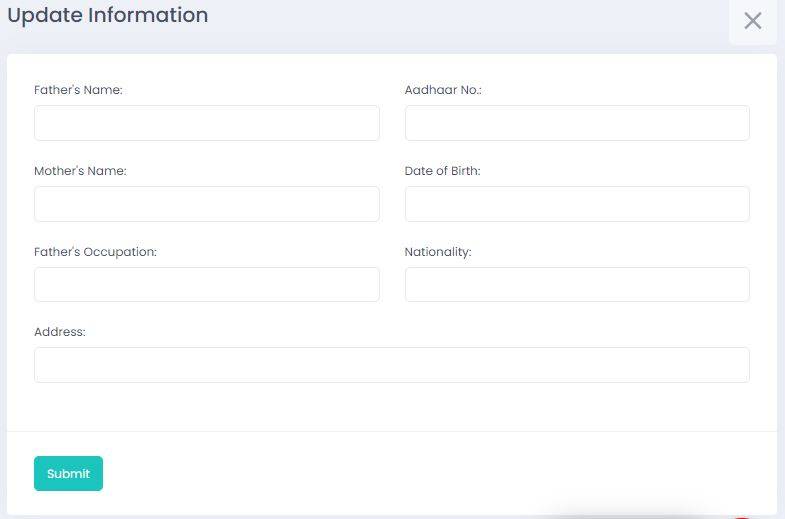Screen dimensions: 785x519
Task: Click the "Aadhaar No.:" label text
Action: point(443,90)
